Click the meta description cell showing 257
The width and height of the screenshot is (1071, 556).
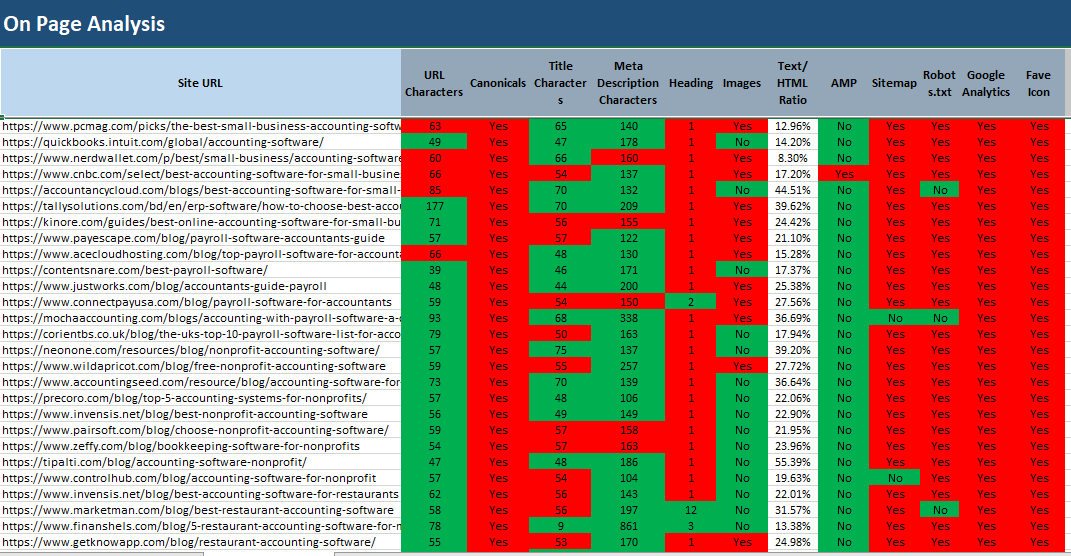(x=628, y=366)
